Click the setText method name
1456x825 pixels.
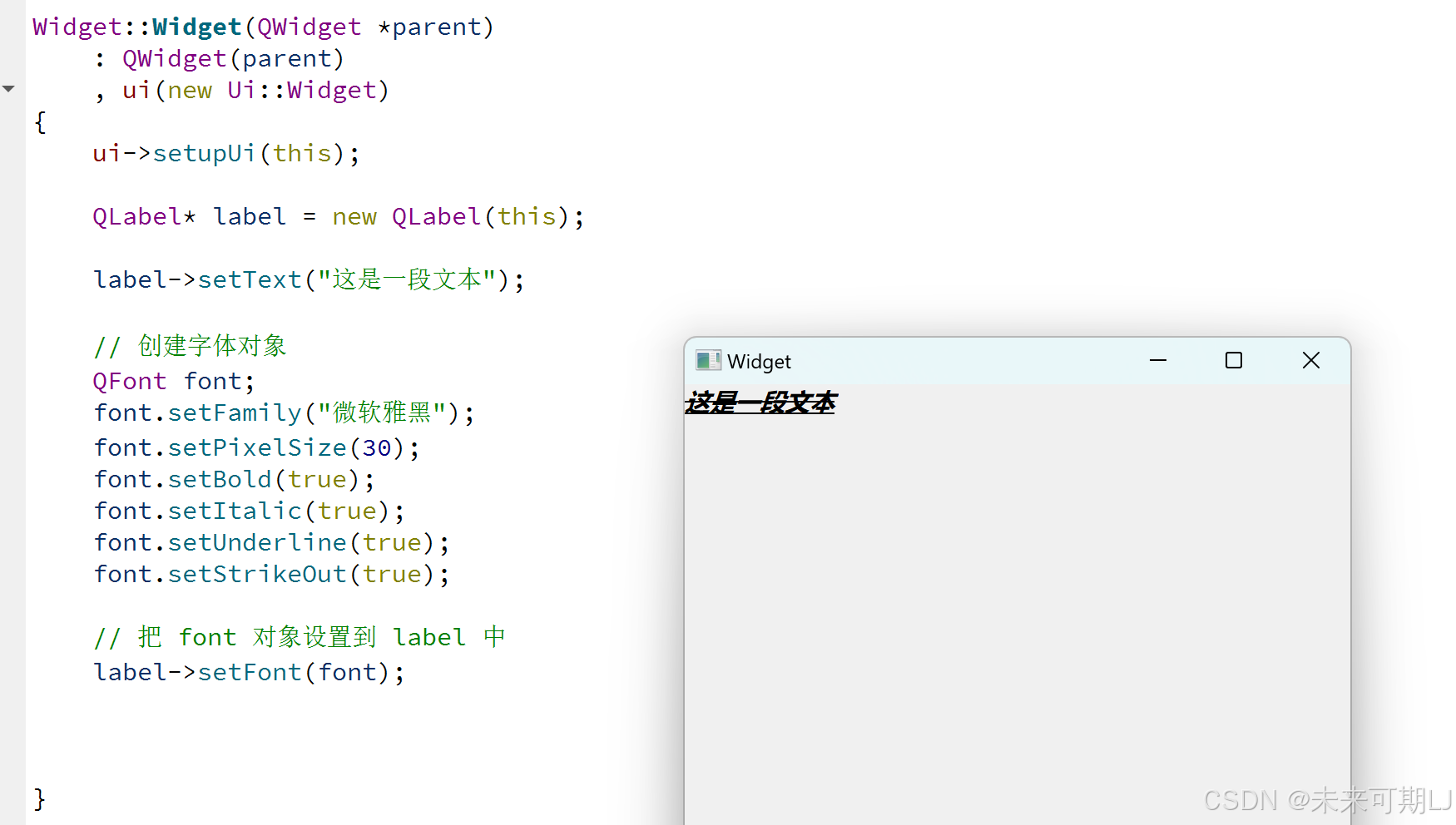coord(250,279)
